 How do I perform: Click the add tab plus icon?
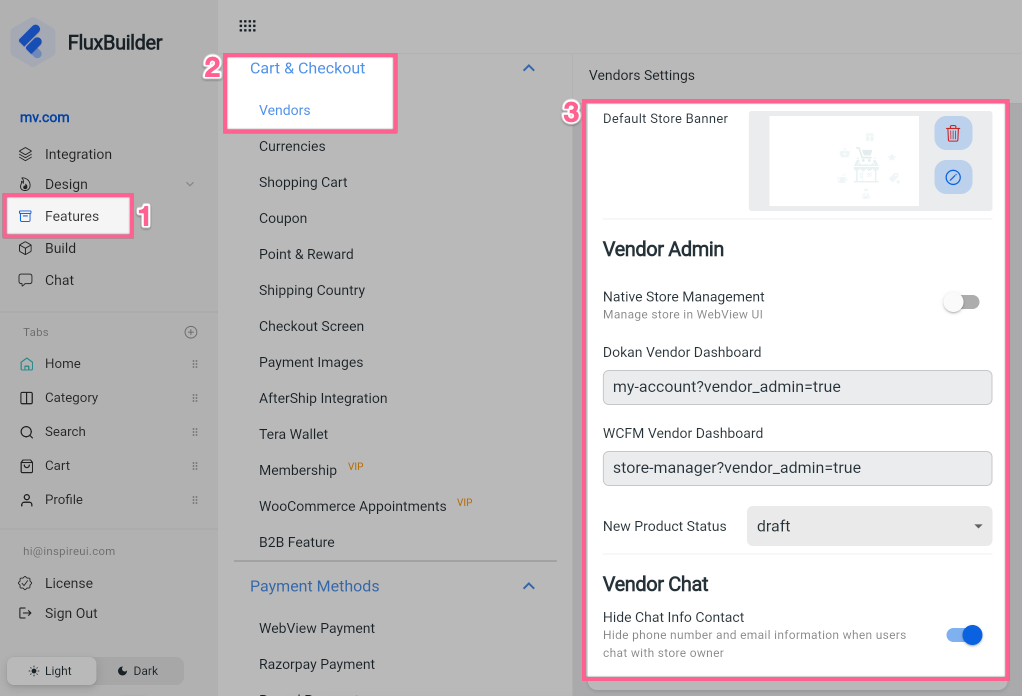point(191,332)
